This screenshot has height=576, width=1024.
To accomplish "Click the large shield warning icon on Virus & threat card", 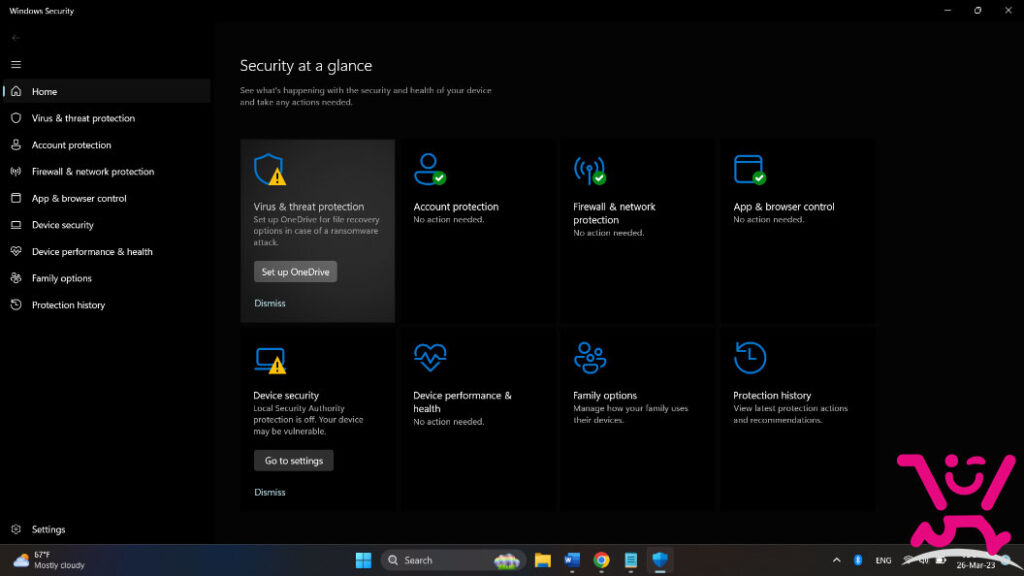I will click(270, 170).
